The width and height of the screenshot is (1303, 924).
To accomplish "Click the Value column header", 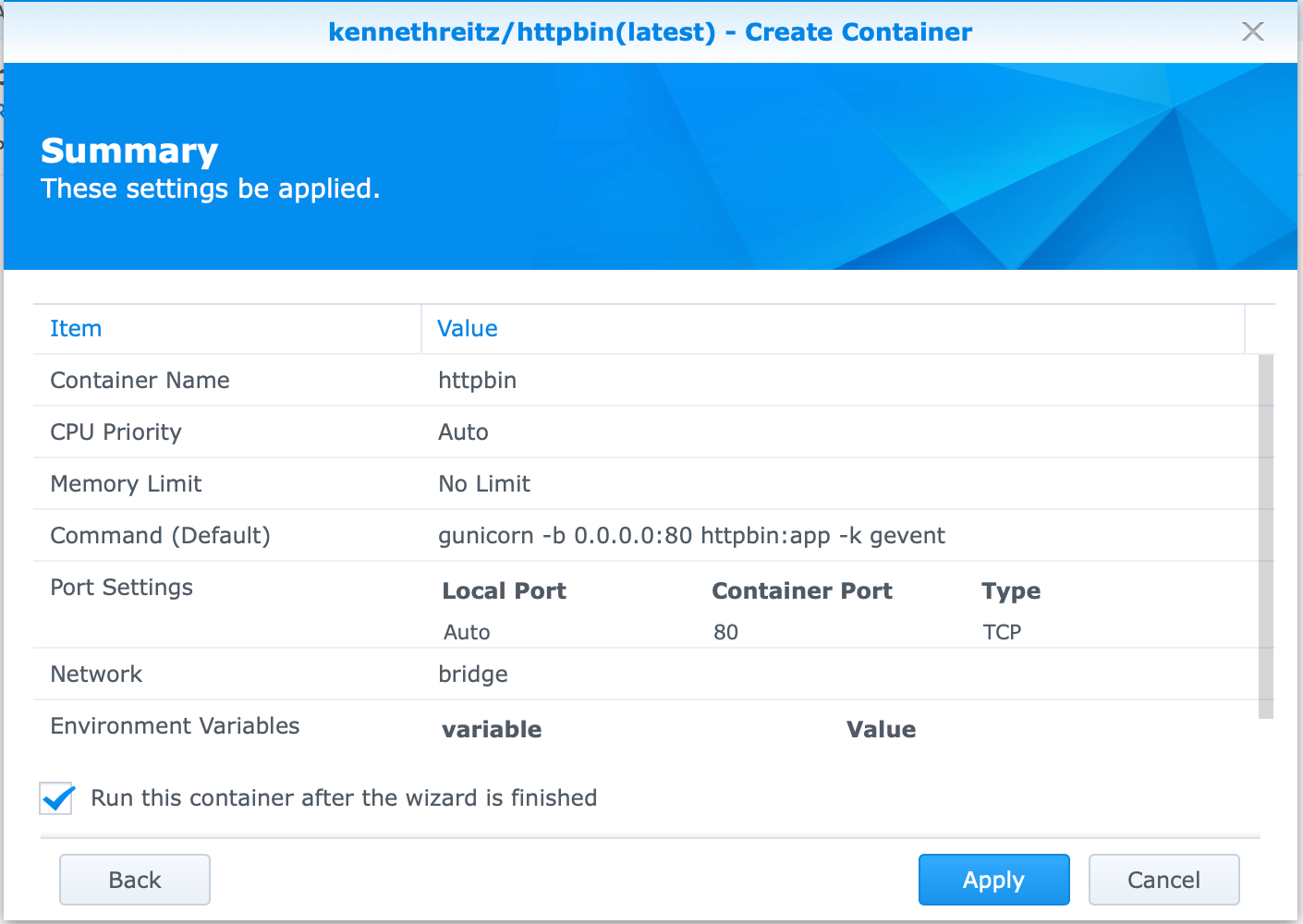I will [x=467, y=328].
